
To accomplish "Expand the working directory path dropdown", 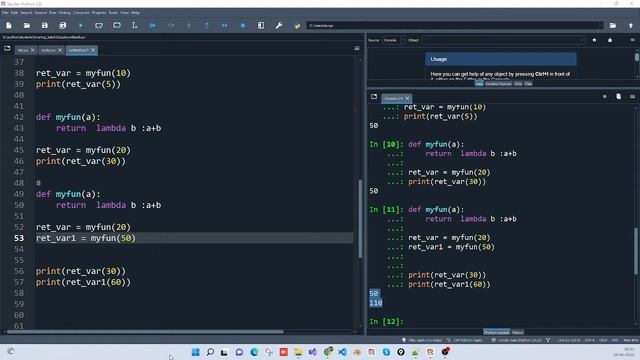I will click(x=600, y=25).
